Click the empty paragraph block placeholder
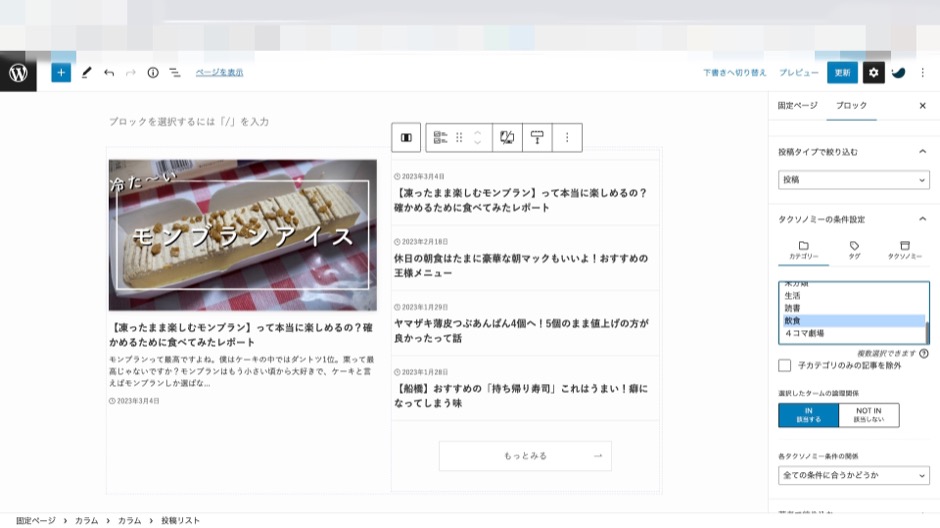 [189, 122]
